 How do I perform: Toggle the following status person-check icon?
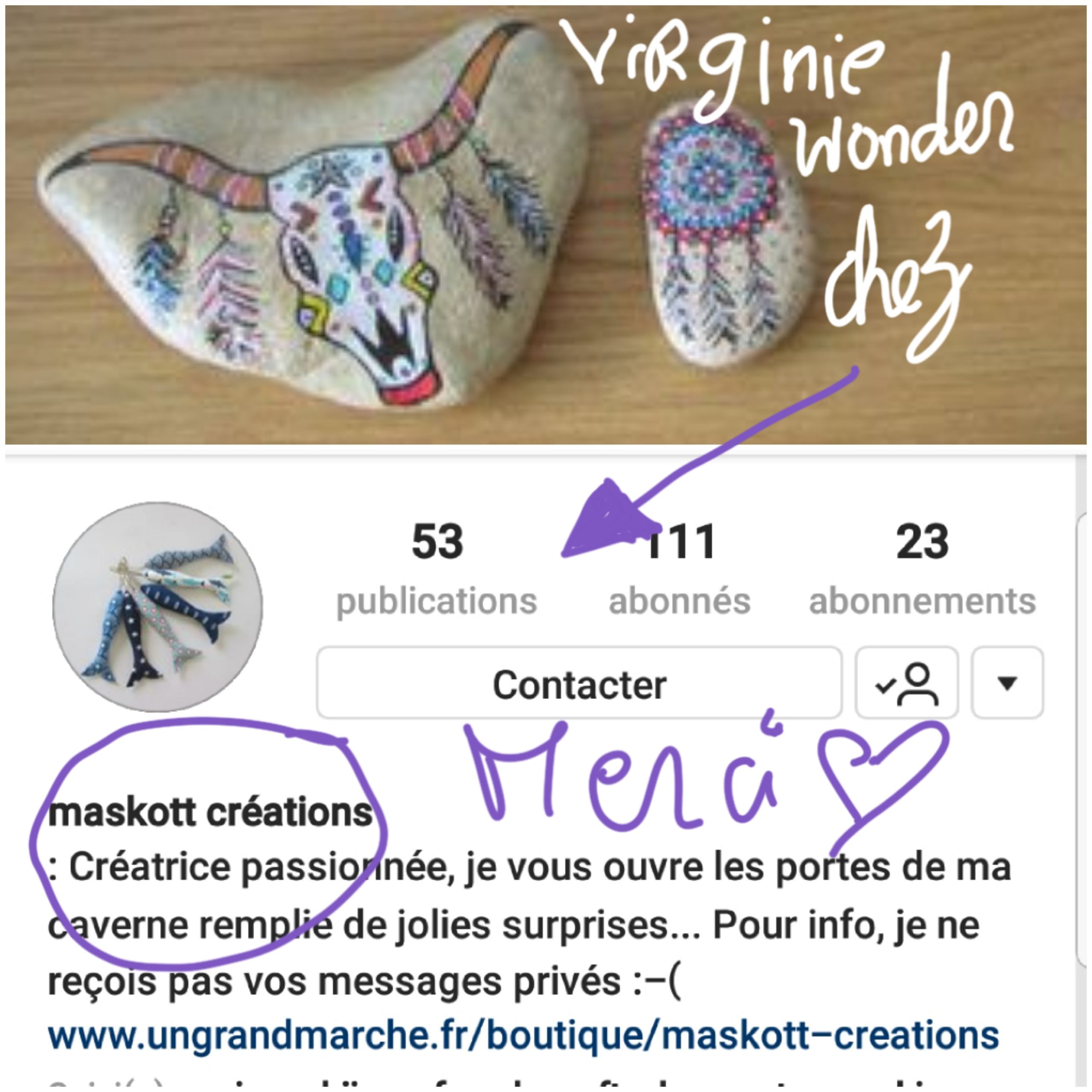(x=906, y=683)
